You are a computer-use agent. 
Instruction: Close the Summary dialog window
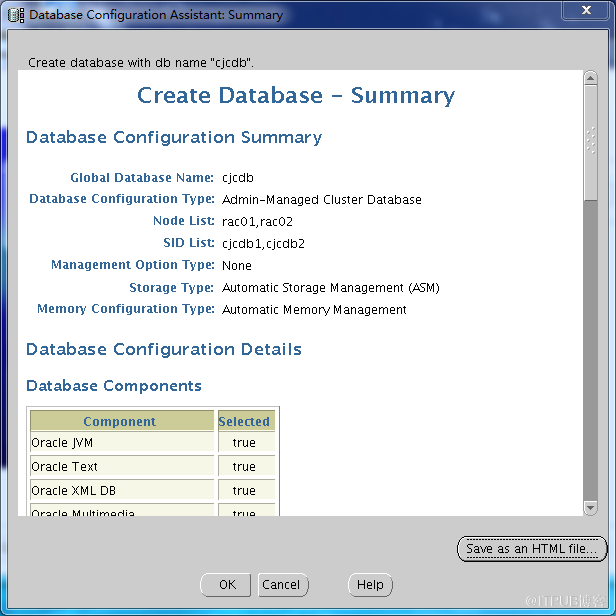(580, 12)
